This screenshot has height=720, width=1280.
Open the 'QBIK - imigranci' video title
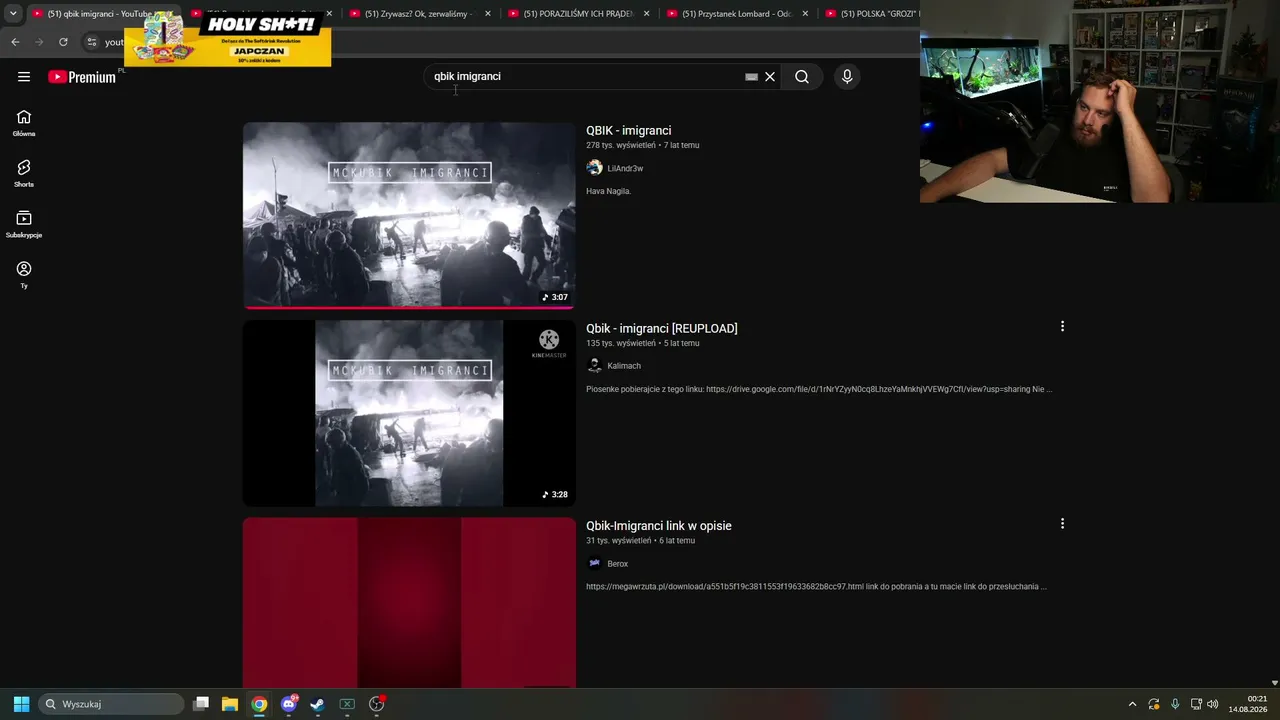pyautogui.click(x=629, y=131)
